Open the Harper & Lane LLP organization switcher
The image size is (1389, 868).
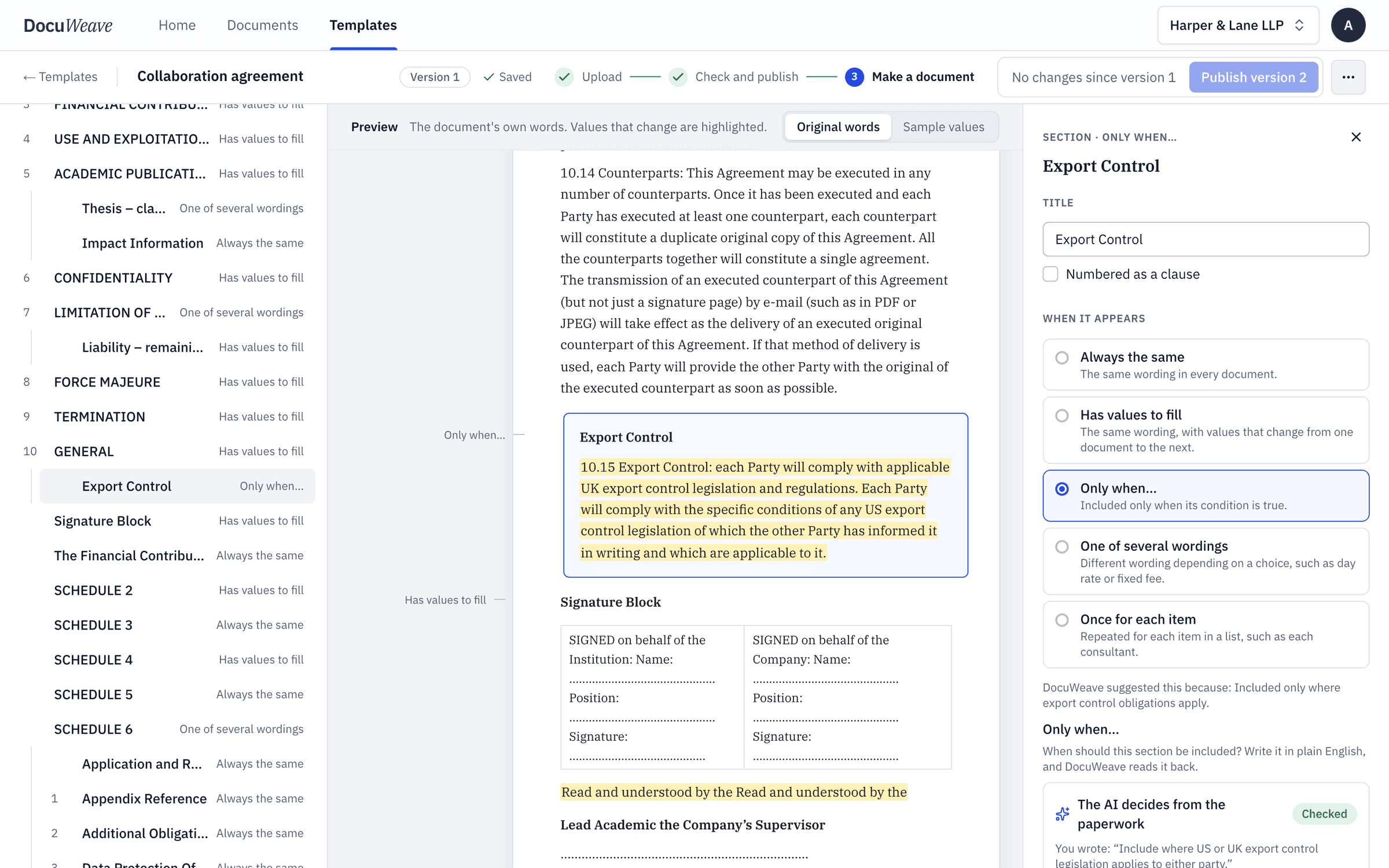click(x=1238, y=25)
